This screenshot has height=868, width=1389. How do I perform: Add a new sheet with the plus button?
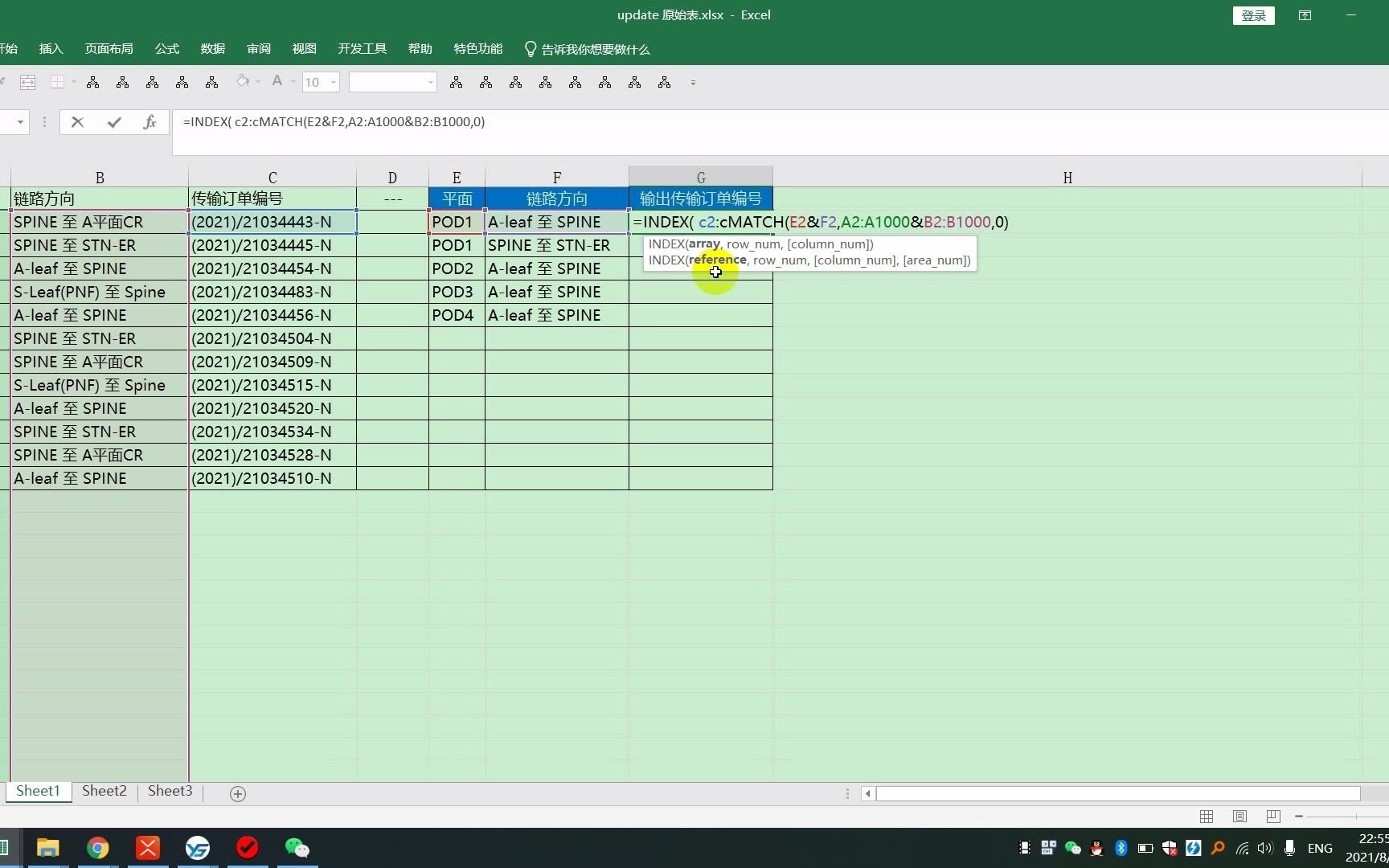(x=237, y=793)
